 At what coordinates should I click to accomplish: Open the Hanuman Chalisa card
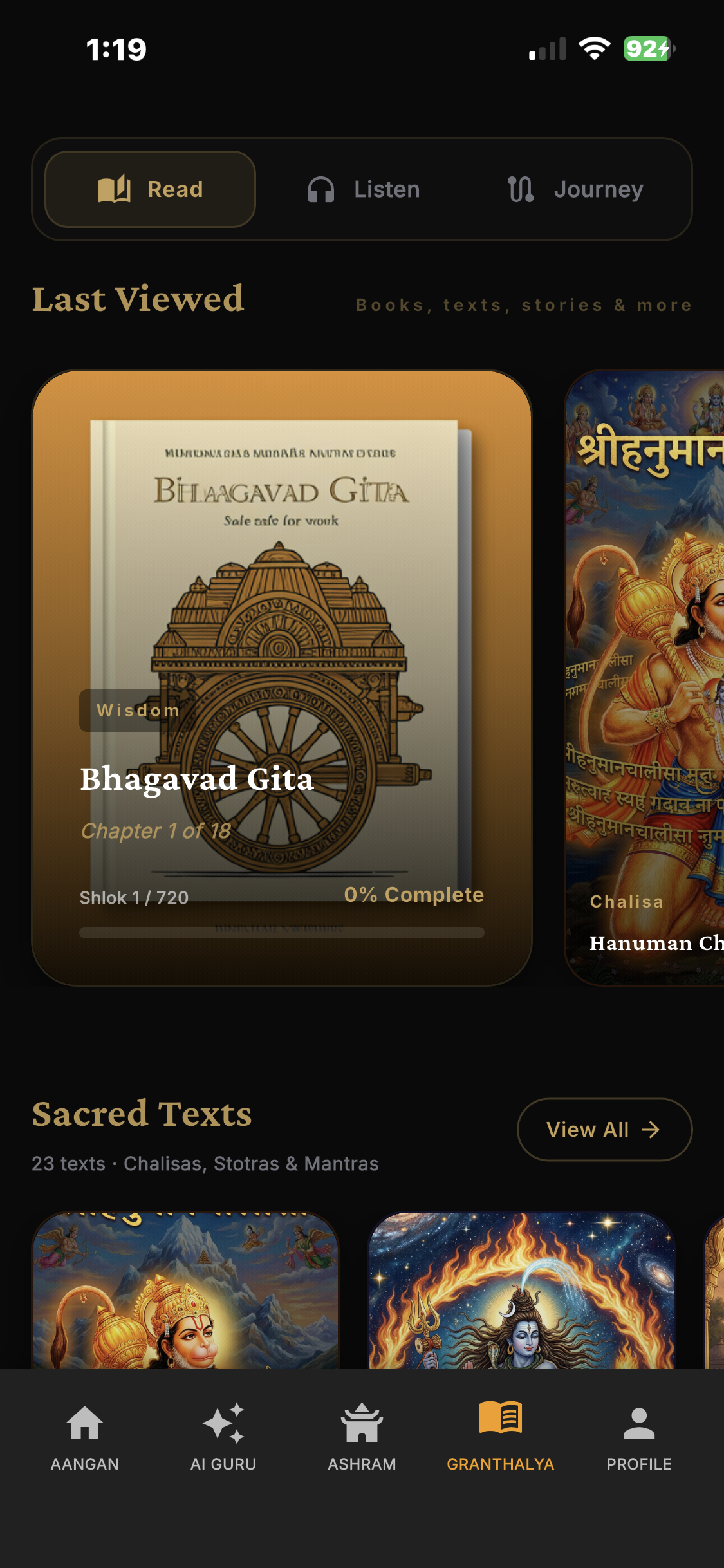[644, 678]
